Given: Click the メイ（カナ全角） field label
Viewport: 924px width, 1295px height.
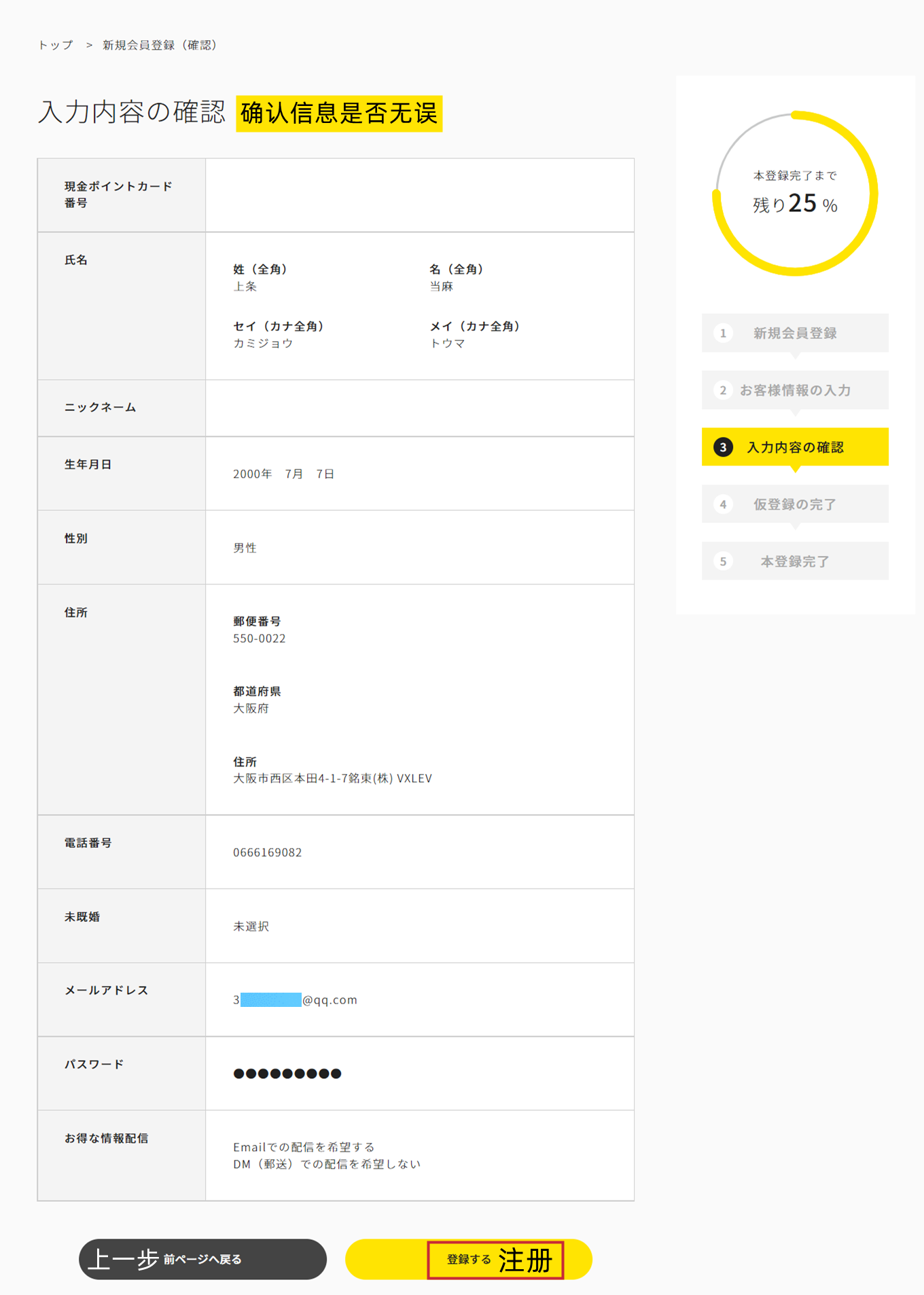Looking at the screenshot, I should (476, 327).
